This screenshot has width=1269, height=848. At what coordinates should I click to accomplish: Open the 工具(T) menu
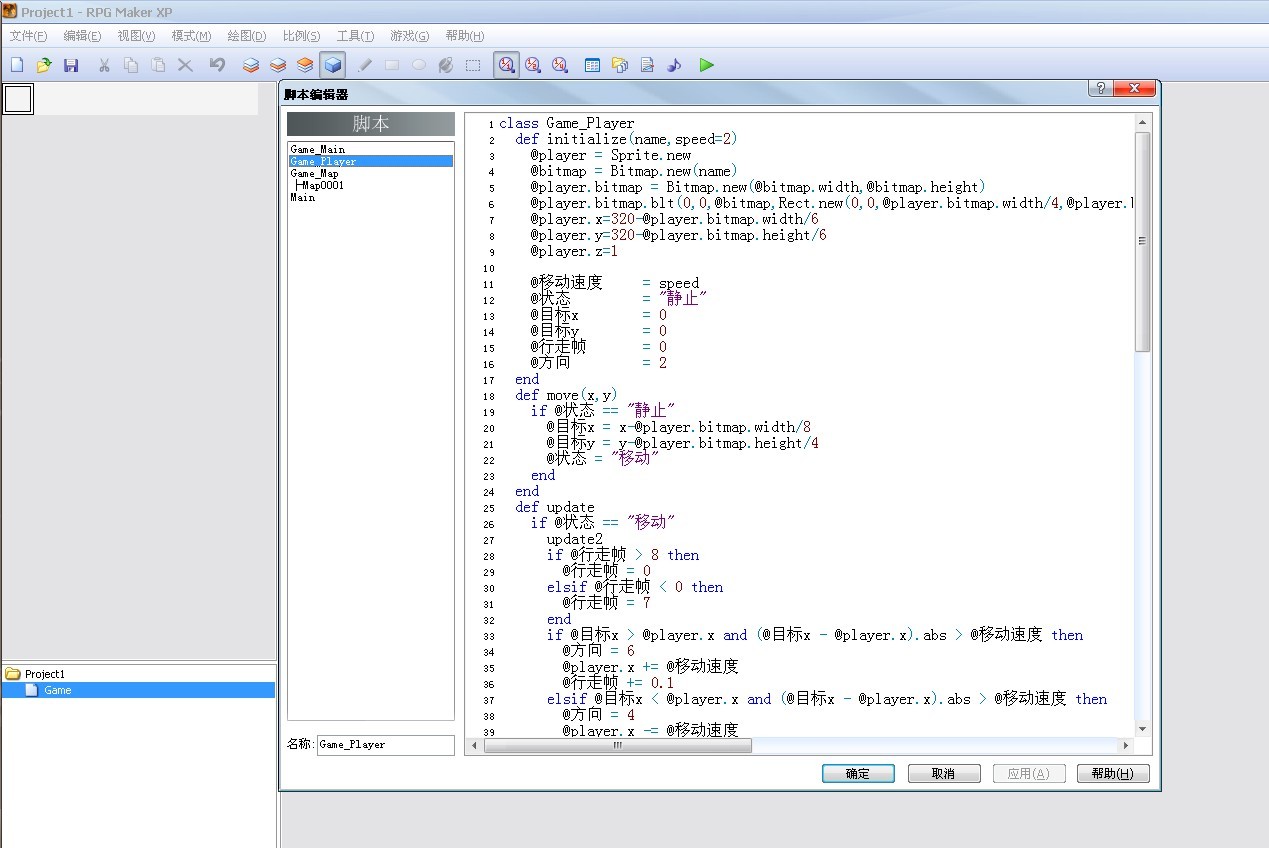click(355, 36)
